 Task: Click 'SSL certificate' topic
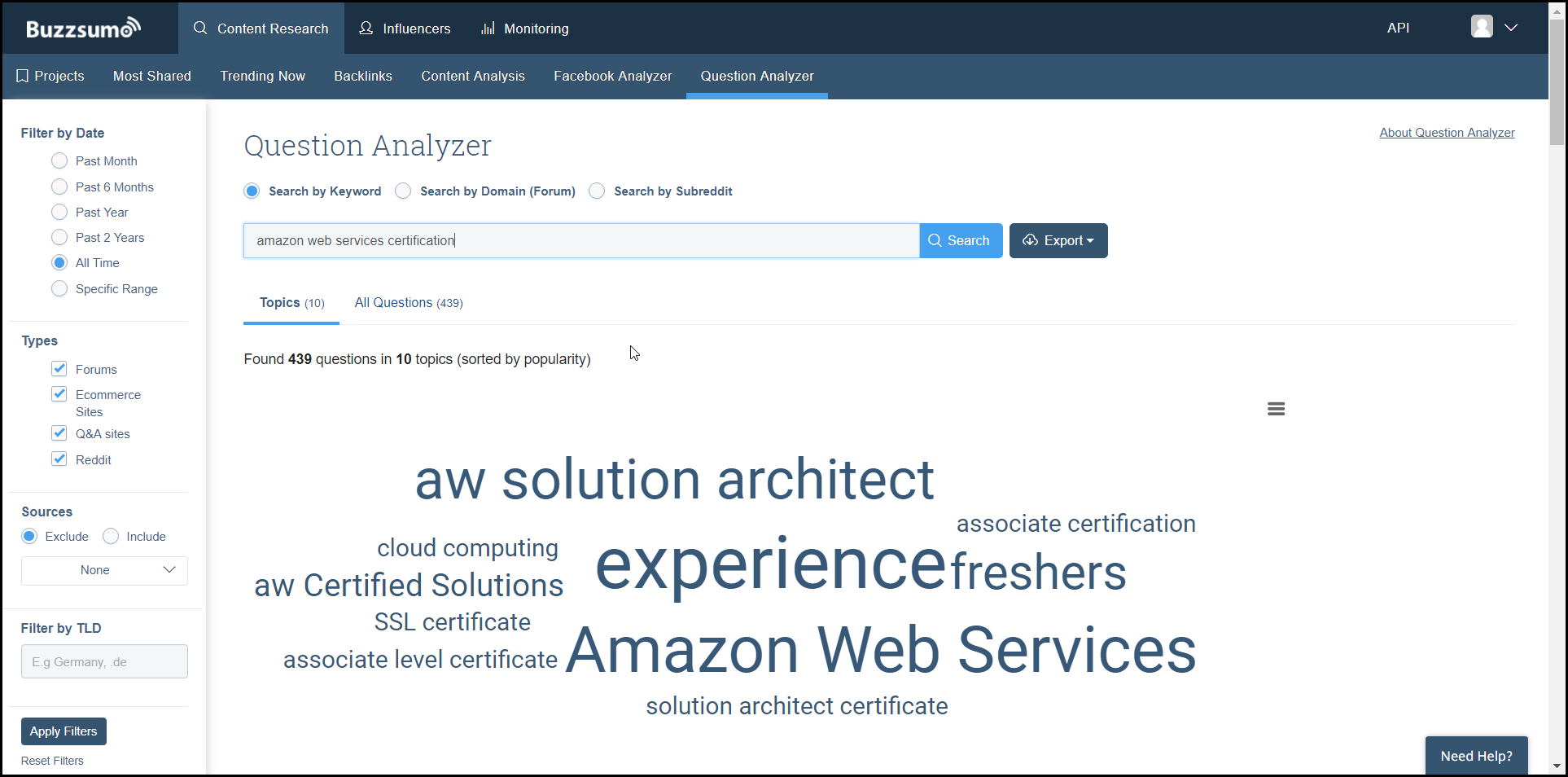tap(453, 622)
